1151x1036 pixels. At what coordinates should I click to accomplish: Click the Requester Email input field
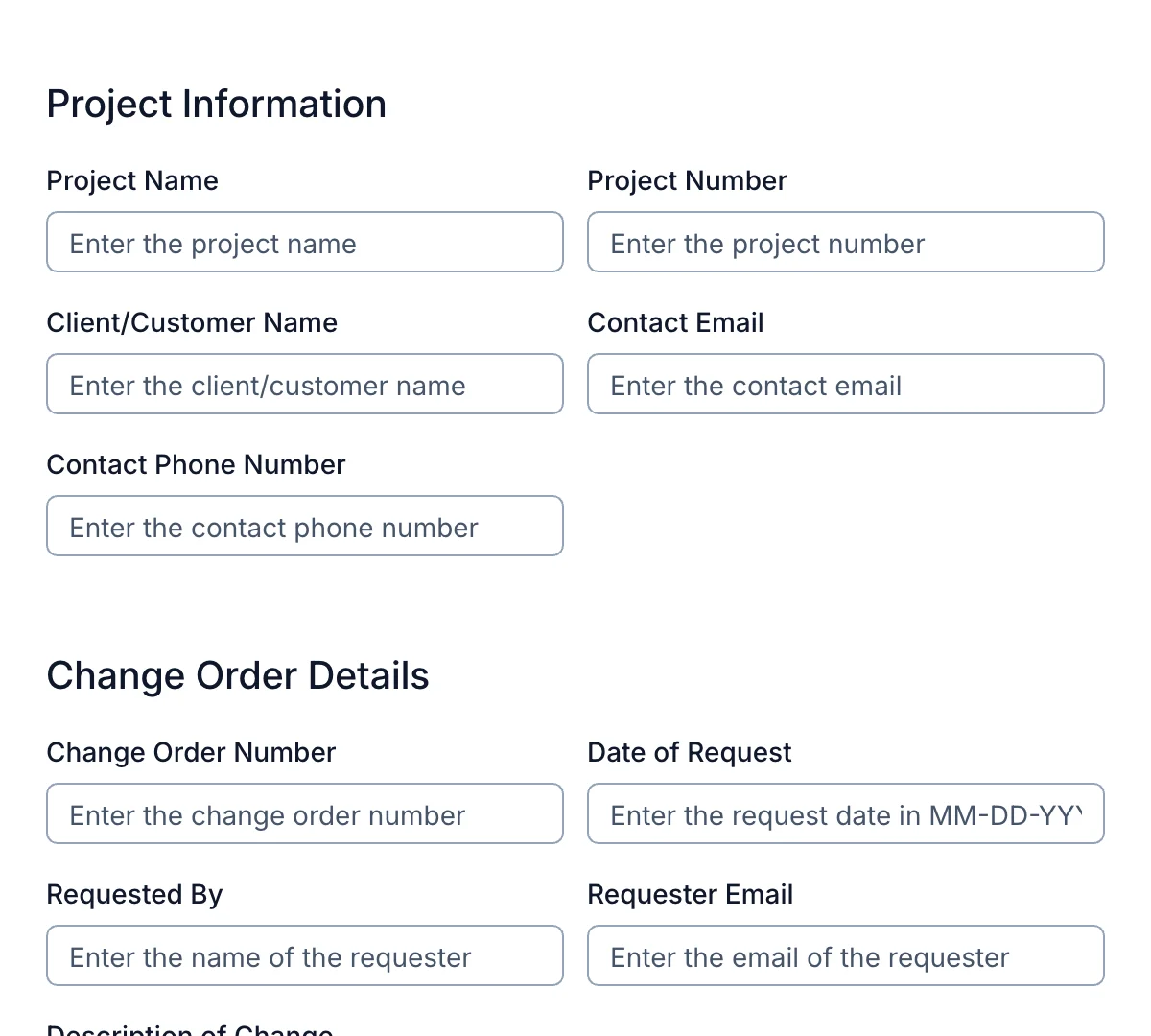pos(846,955)
